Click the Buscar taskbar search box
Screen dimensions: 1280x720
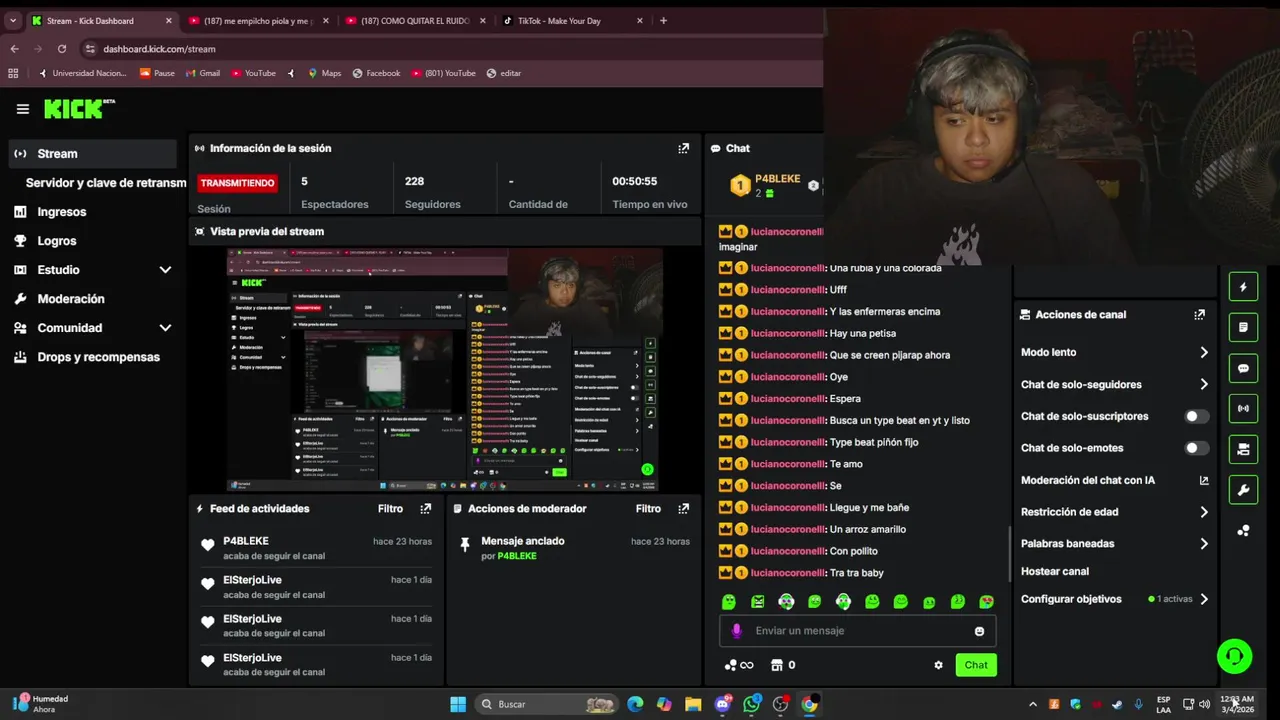click(545, 704)
